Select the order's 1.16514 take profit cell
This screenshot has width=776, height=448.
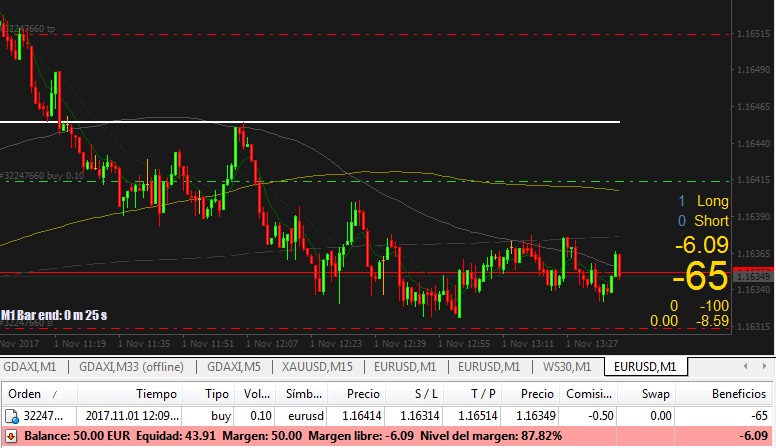(488, 415)
